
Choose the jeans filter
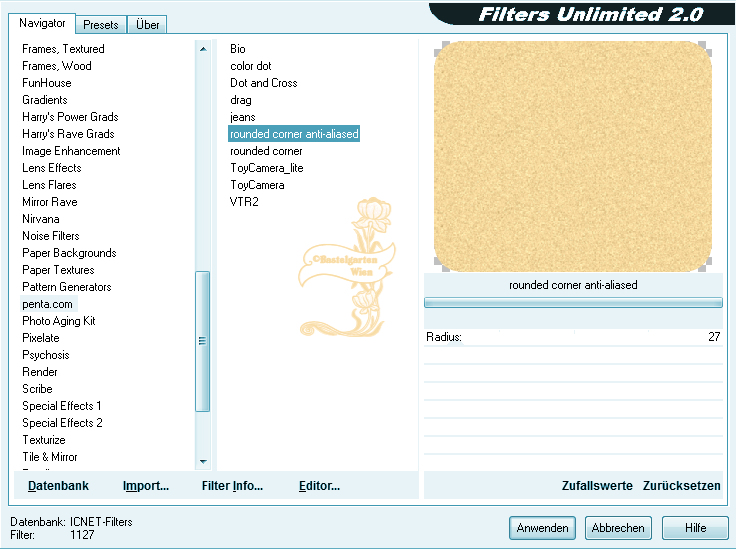(x=243, y=117)
